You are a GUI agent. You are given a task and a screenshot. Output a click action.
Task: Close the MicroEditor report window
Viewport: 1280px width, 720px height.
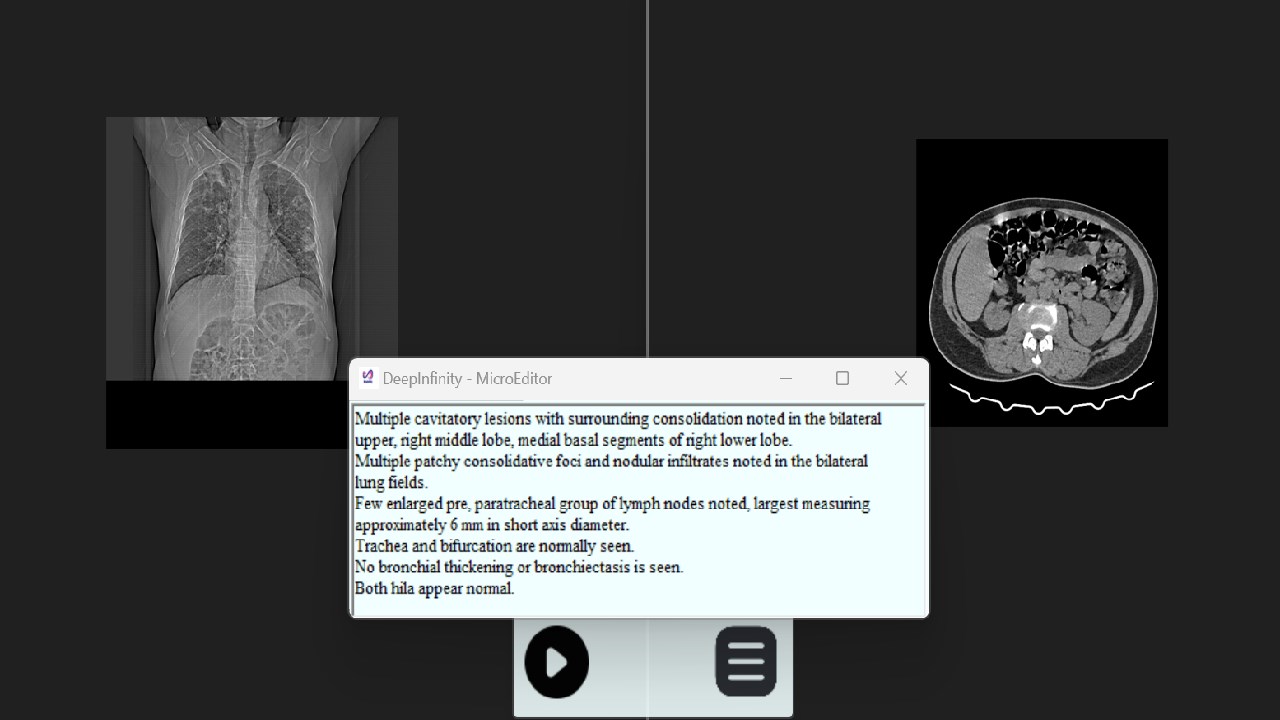coord(899,378)
